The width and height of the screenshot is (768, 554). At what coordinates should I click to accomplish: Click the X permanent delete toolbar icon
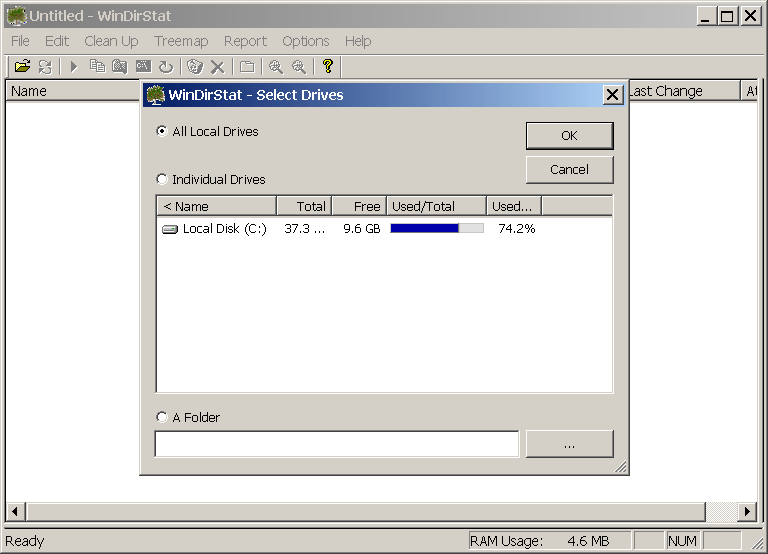point(217,66)
